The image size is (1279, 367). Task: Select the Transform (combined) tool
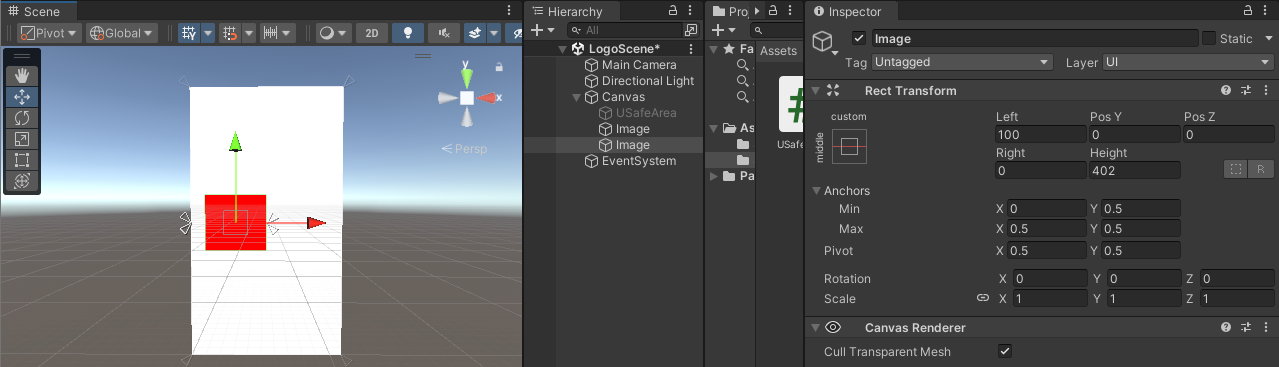22,181
